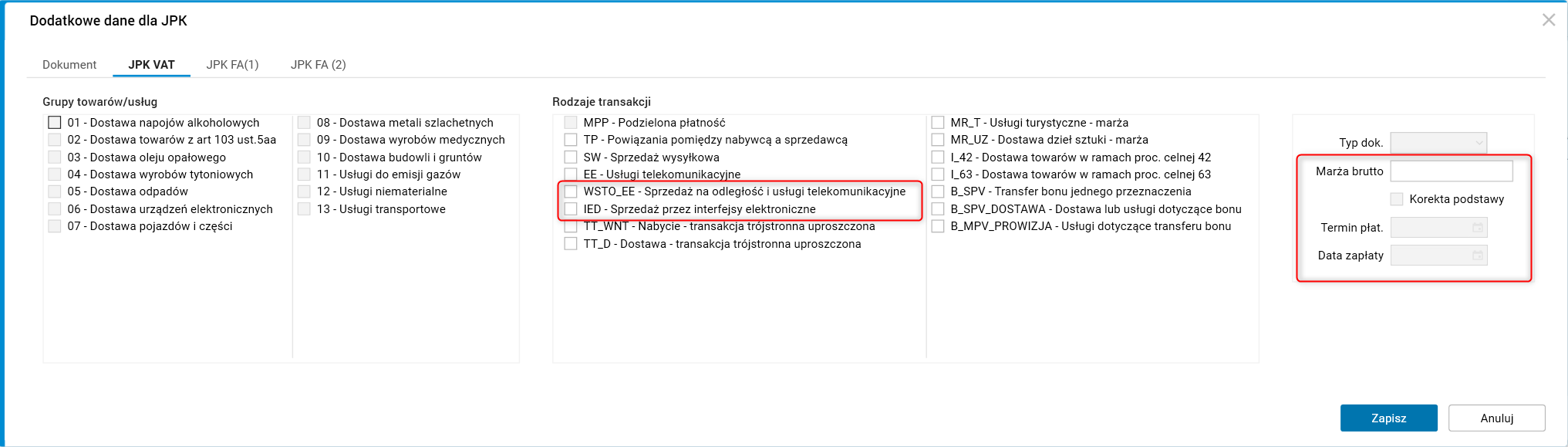Close the Dodatkowe dane dla JPK dialog

(1548, 20)
